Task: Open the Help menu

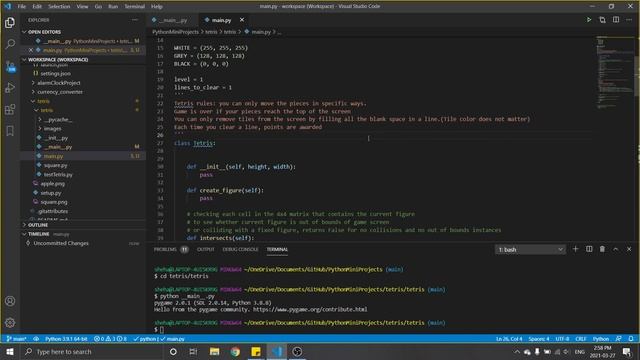Action: [x=157, y=6]
